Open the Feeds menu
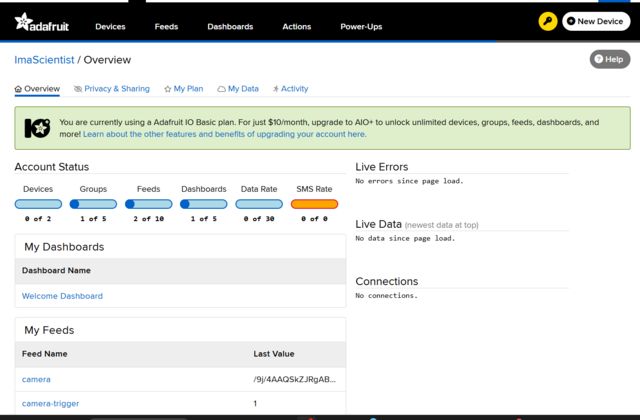640x420 pixels. (x=166, y=27)
